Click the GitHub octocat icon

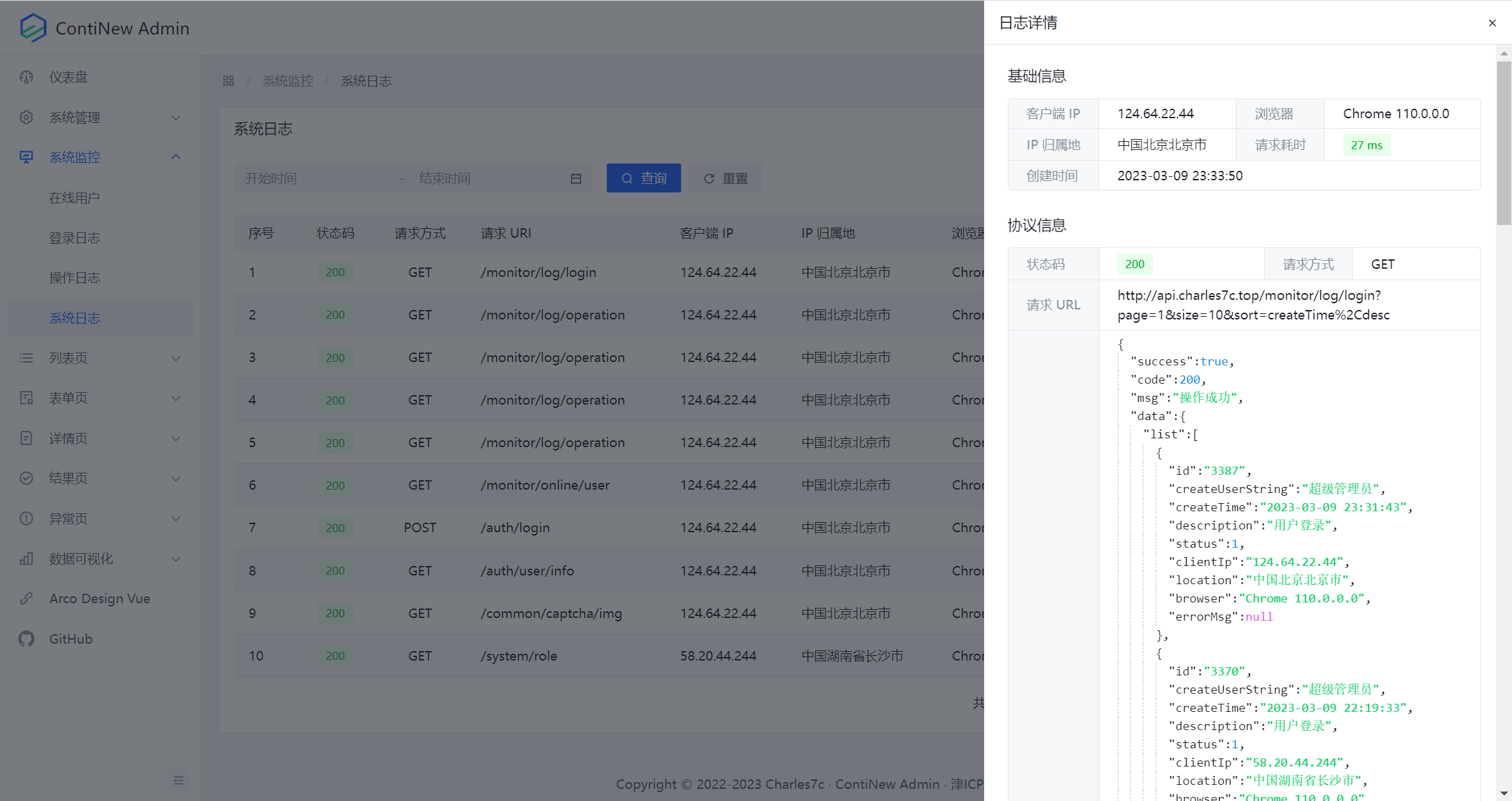click(x=26, y=639)
